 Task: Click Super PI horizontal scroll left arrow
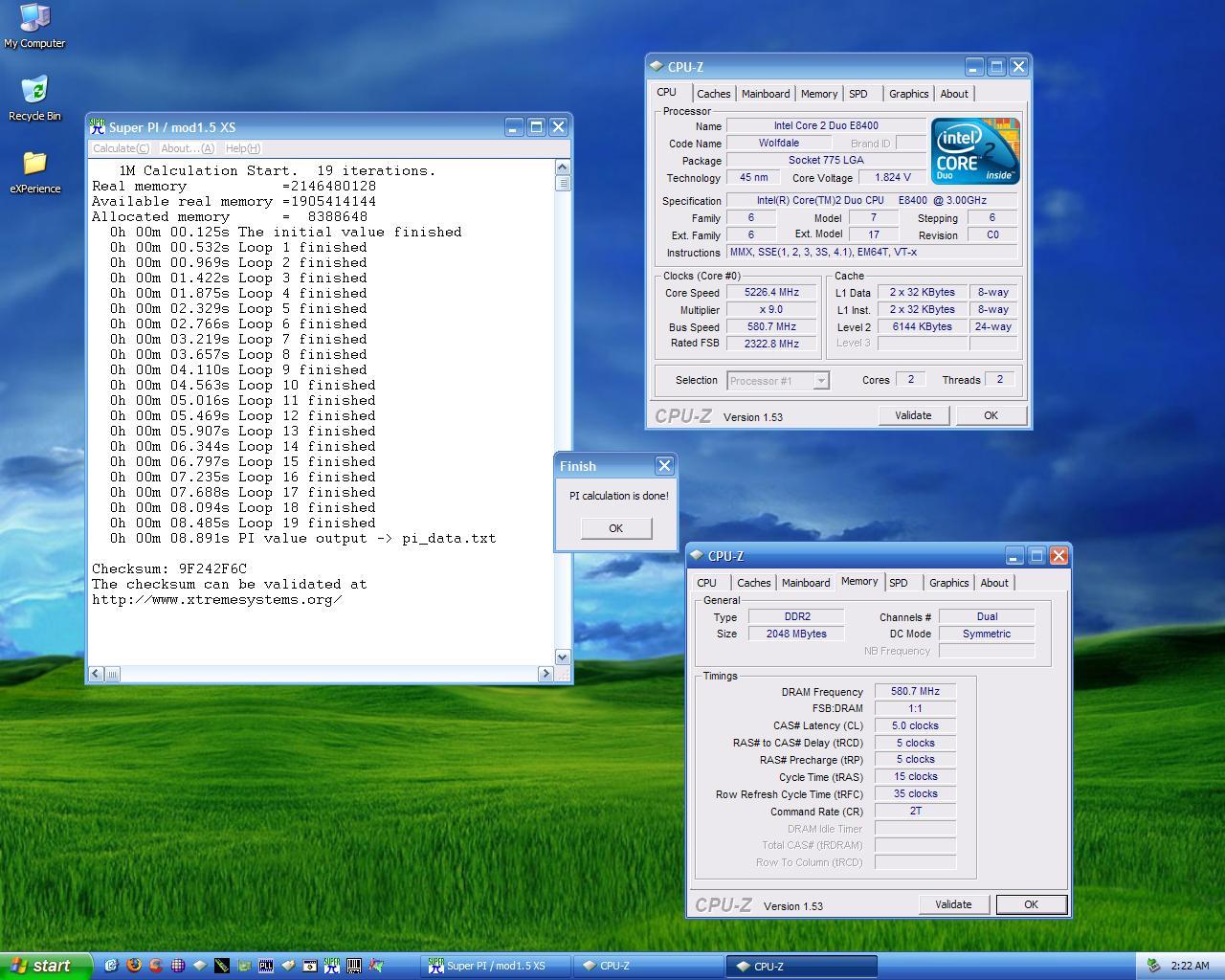96,674
